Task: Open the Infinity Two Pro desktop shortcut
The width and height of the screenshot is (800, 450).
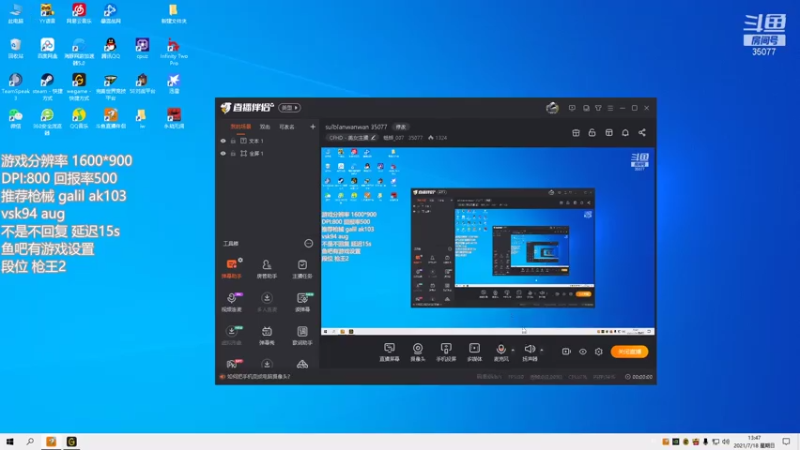Action: tap(173, 51)
